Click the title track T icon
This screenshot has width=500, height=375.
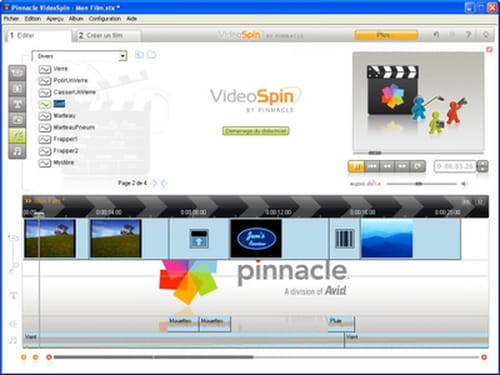pos(14,295)
